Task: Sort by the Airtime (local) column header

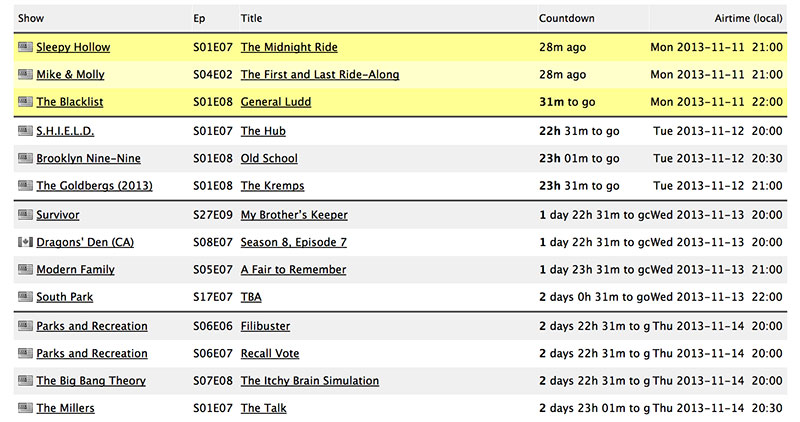Action: [748, 18]
